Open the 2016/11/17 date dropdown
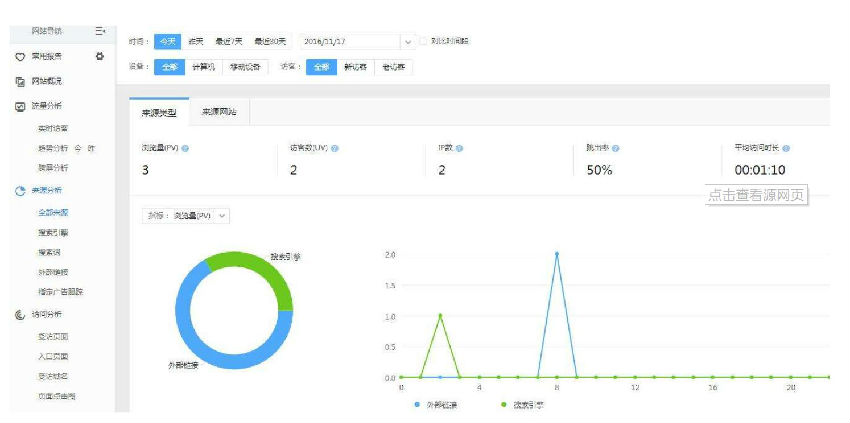Image resolution: width=850 pixels, height=423 pixels. 407,42
